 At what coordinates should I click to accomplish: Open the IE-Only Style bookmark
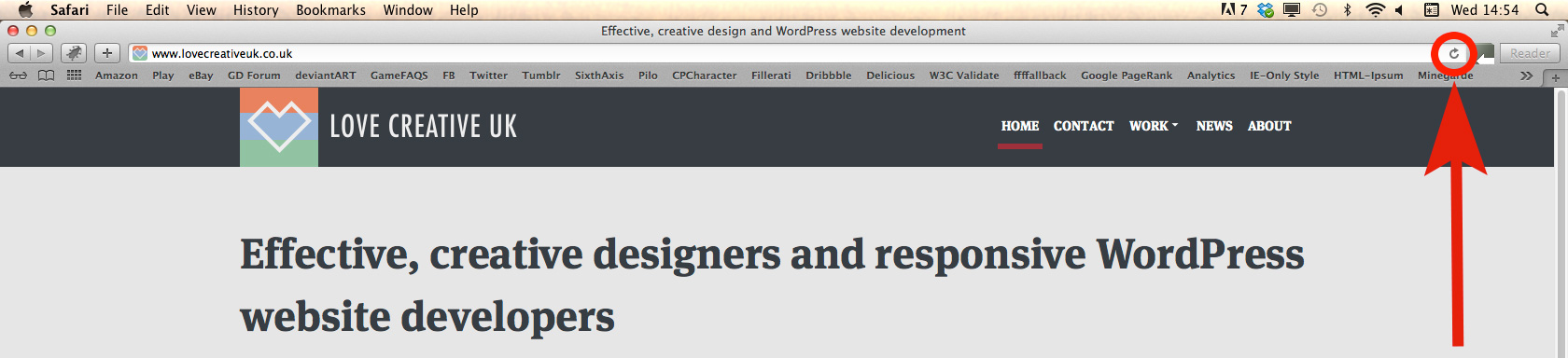click(x=1284, y=76)
